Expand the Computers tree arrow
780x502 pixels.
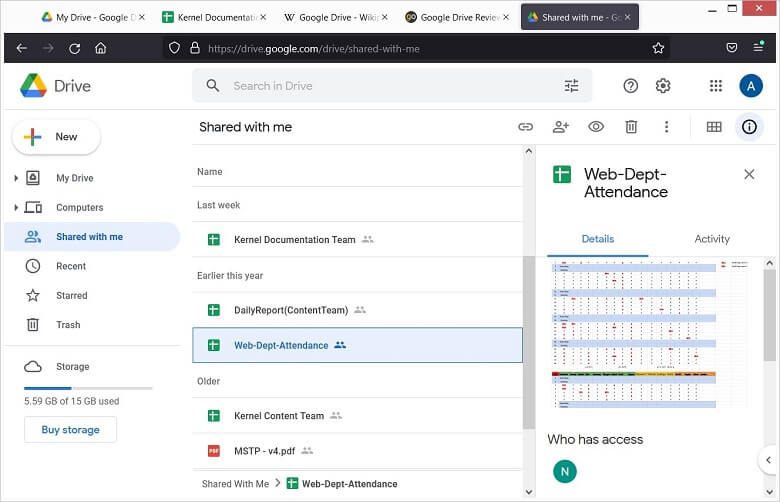tap(16, 208)
